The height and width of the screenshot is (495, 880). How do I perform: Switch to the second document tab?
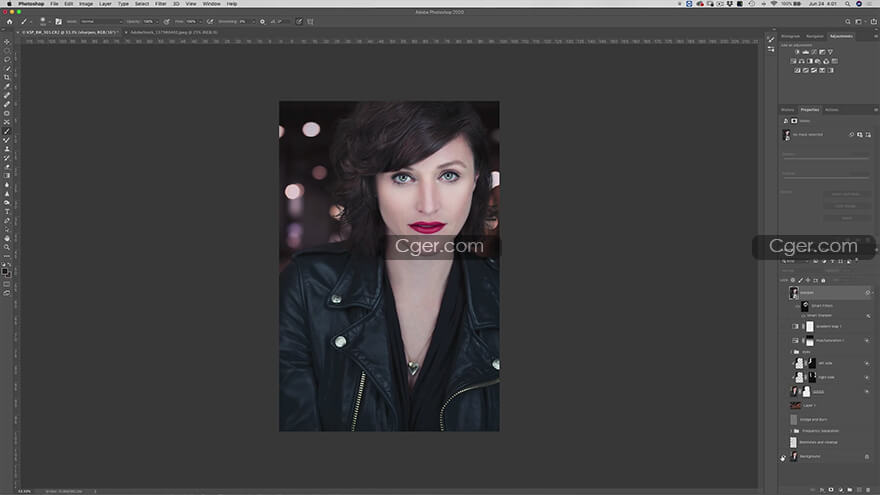[x=174, y=33]
